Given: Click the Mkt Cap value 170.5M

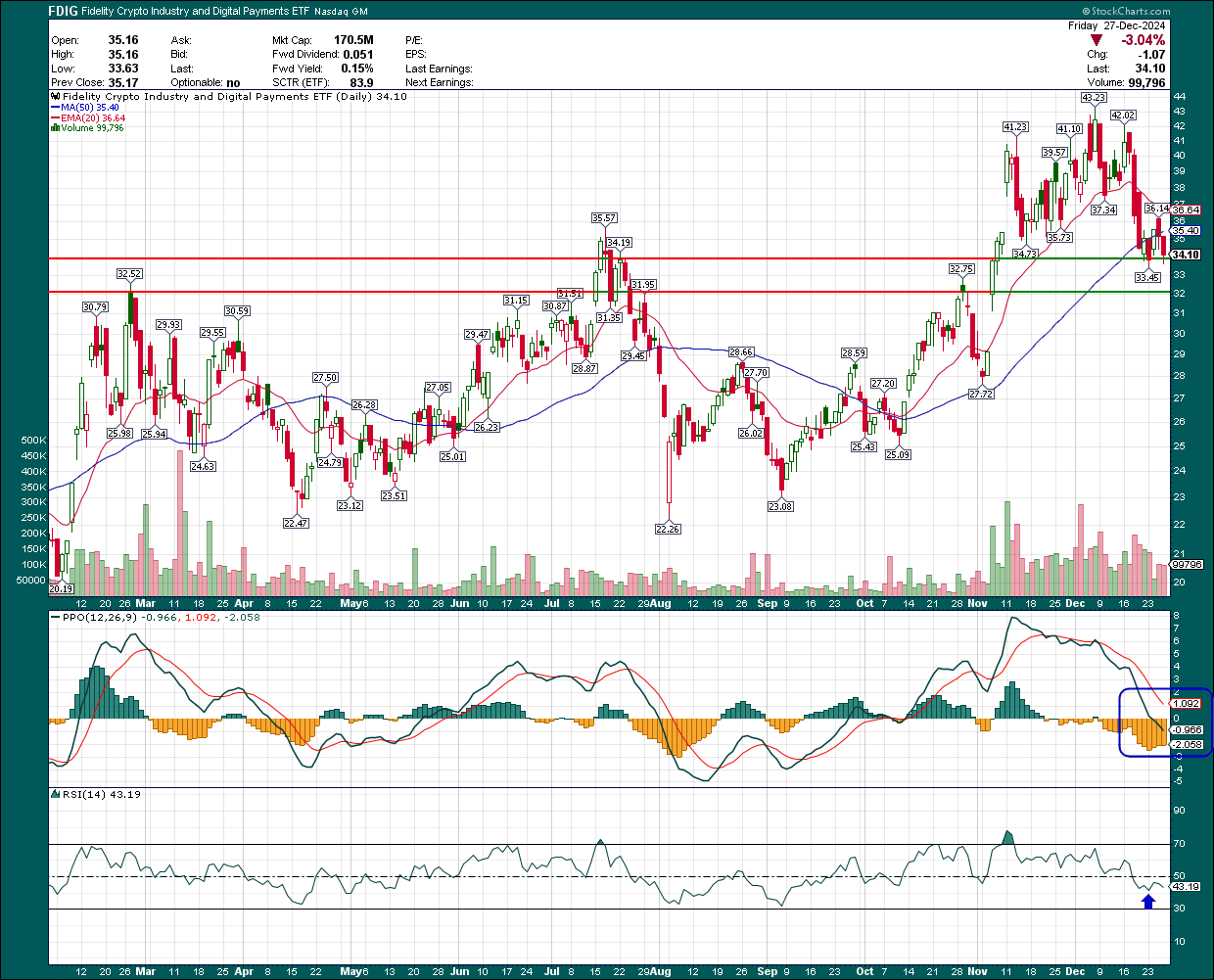Looking at the screenshot, I should coord(353,41).
